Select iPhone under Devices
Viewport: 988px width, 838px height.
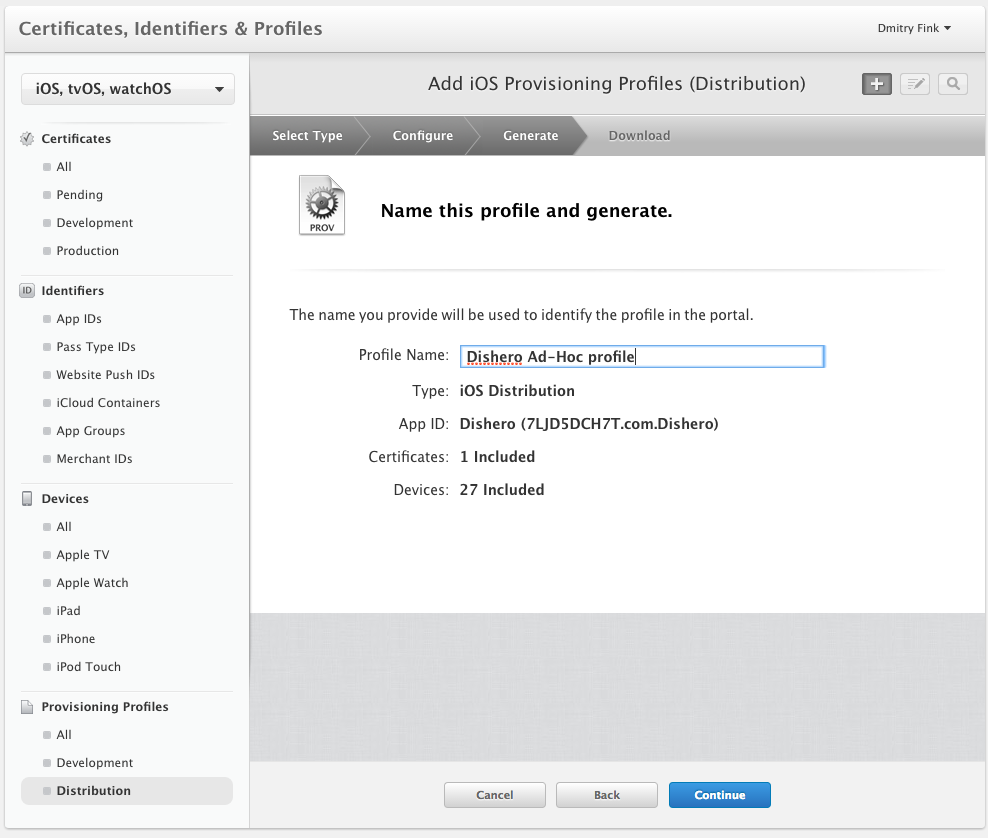(x=76, y=639)
